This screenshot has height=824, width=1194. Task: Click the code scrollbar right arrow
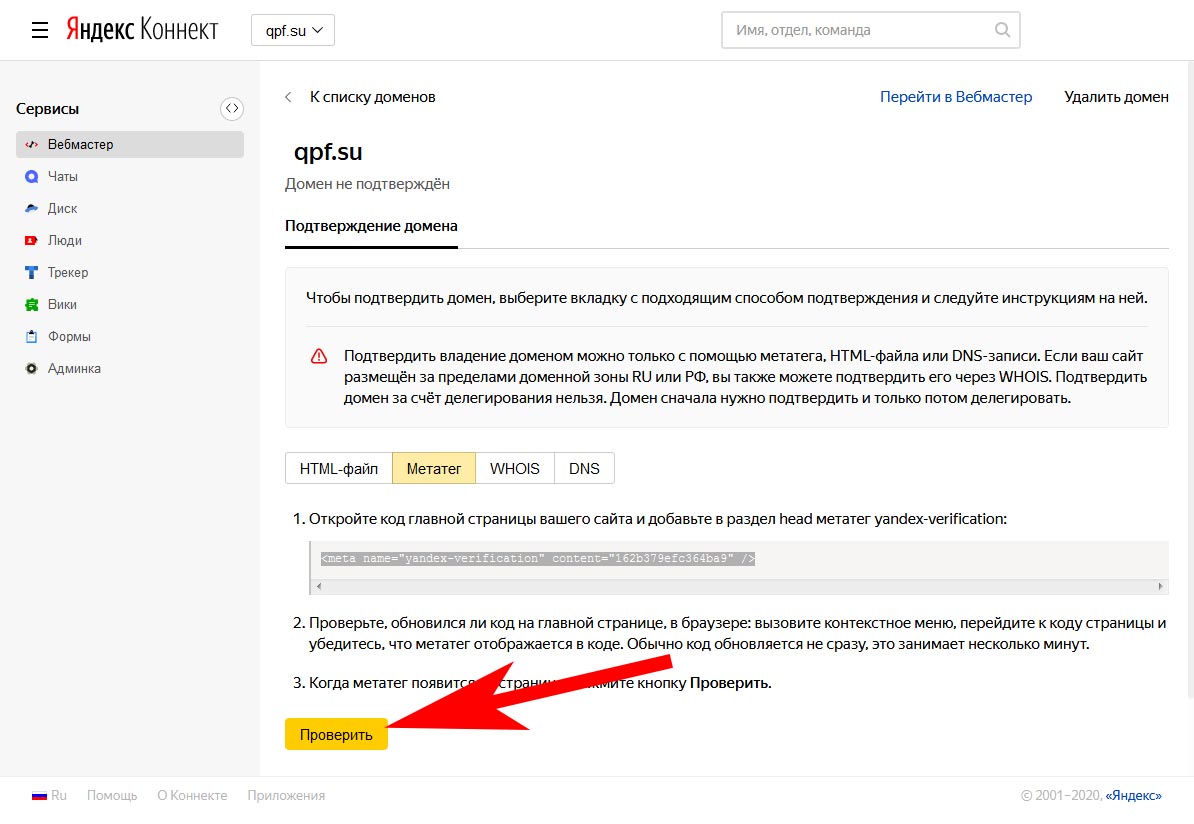click(x=1160, y=587)
